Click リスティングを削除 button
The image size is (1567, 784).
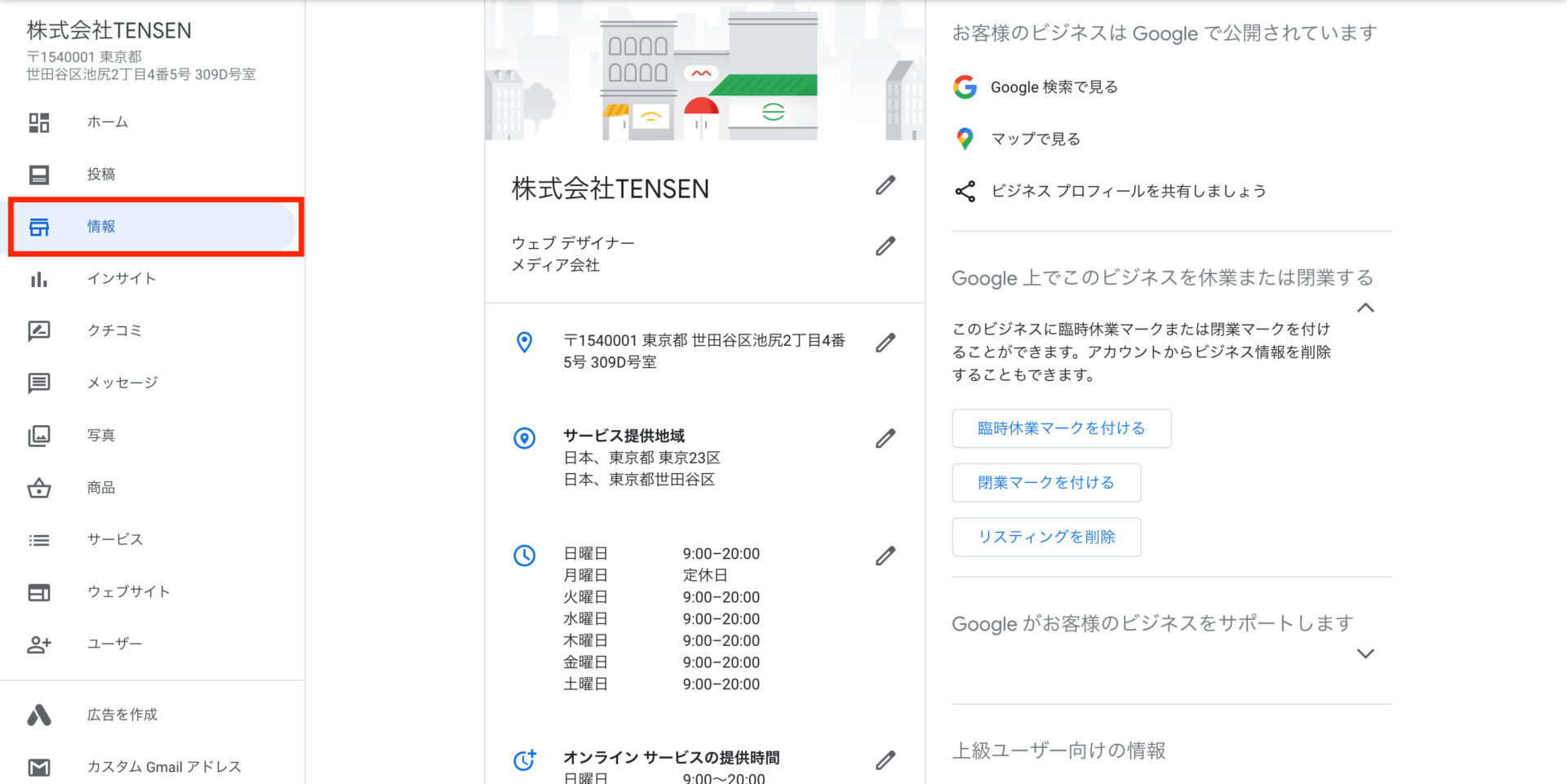(x=1046, y=537)
